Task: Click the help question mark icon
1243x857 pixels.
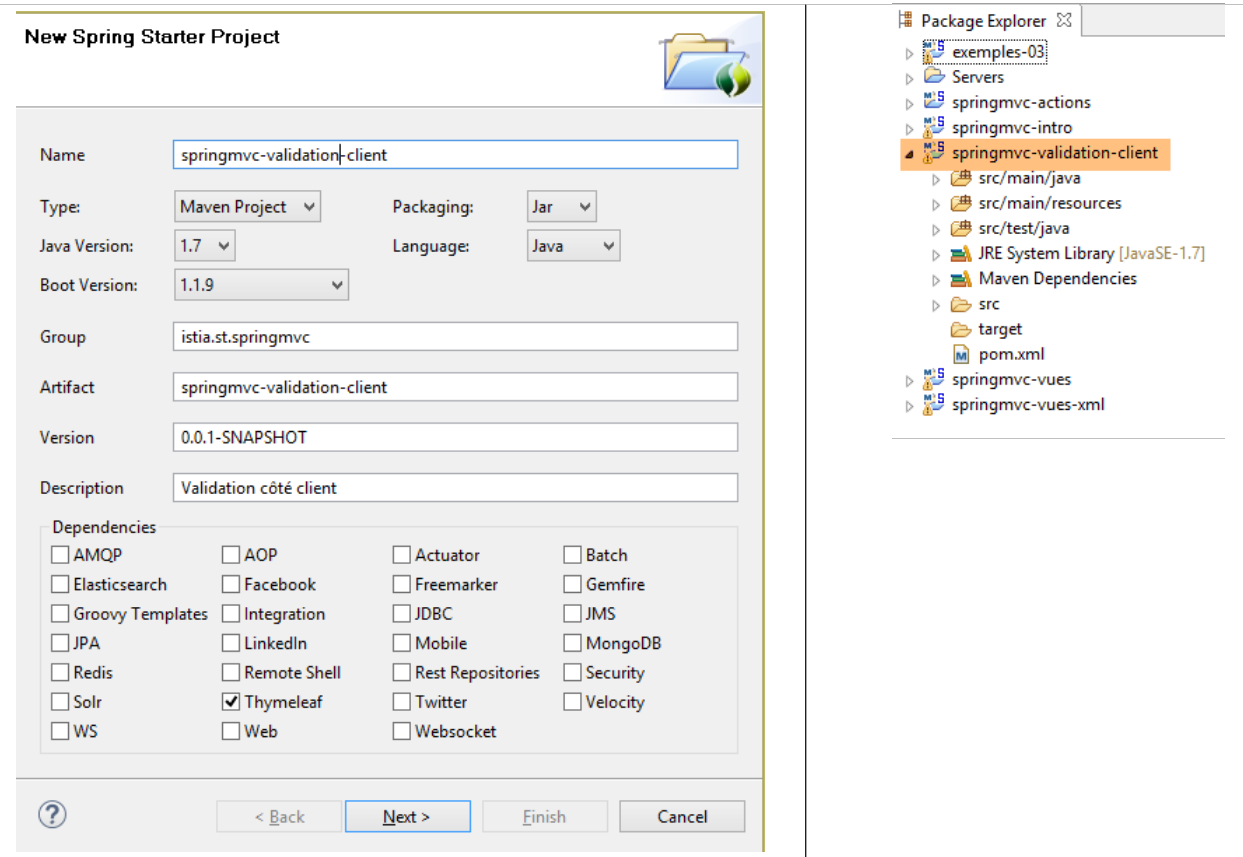Action: 52,815
